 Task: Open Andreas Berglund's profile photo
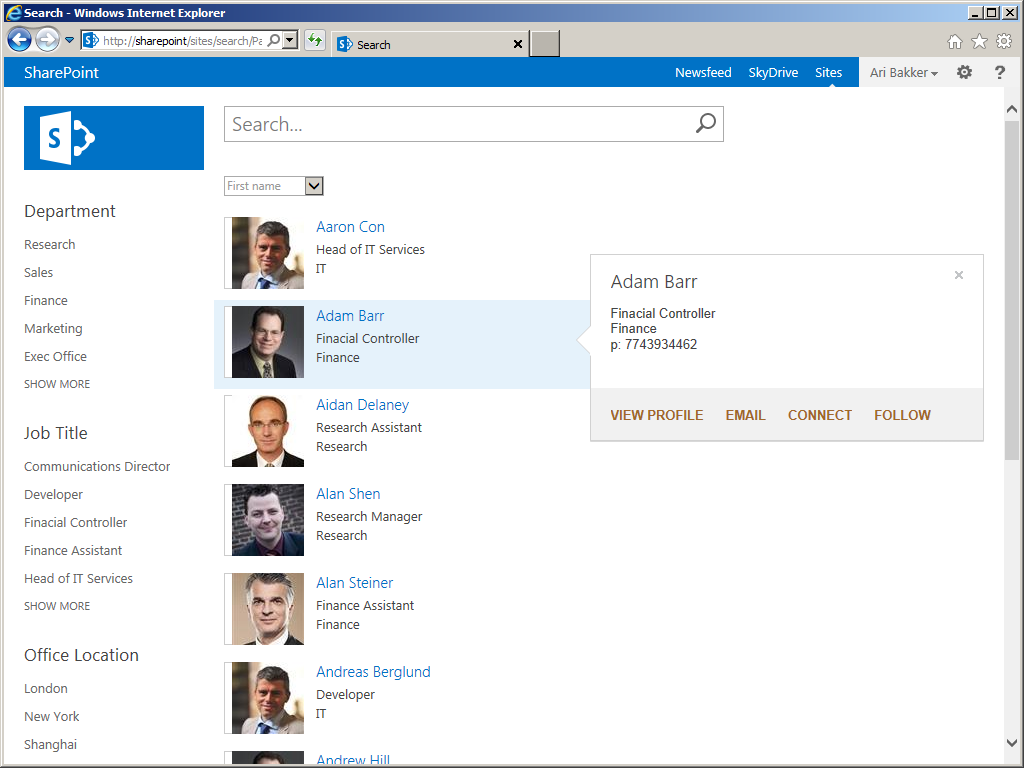click(x=268, y=697)
